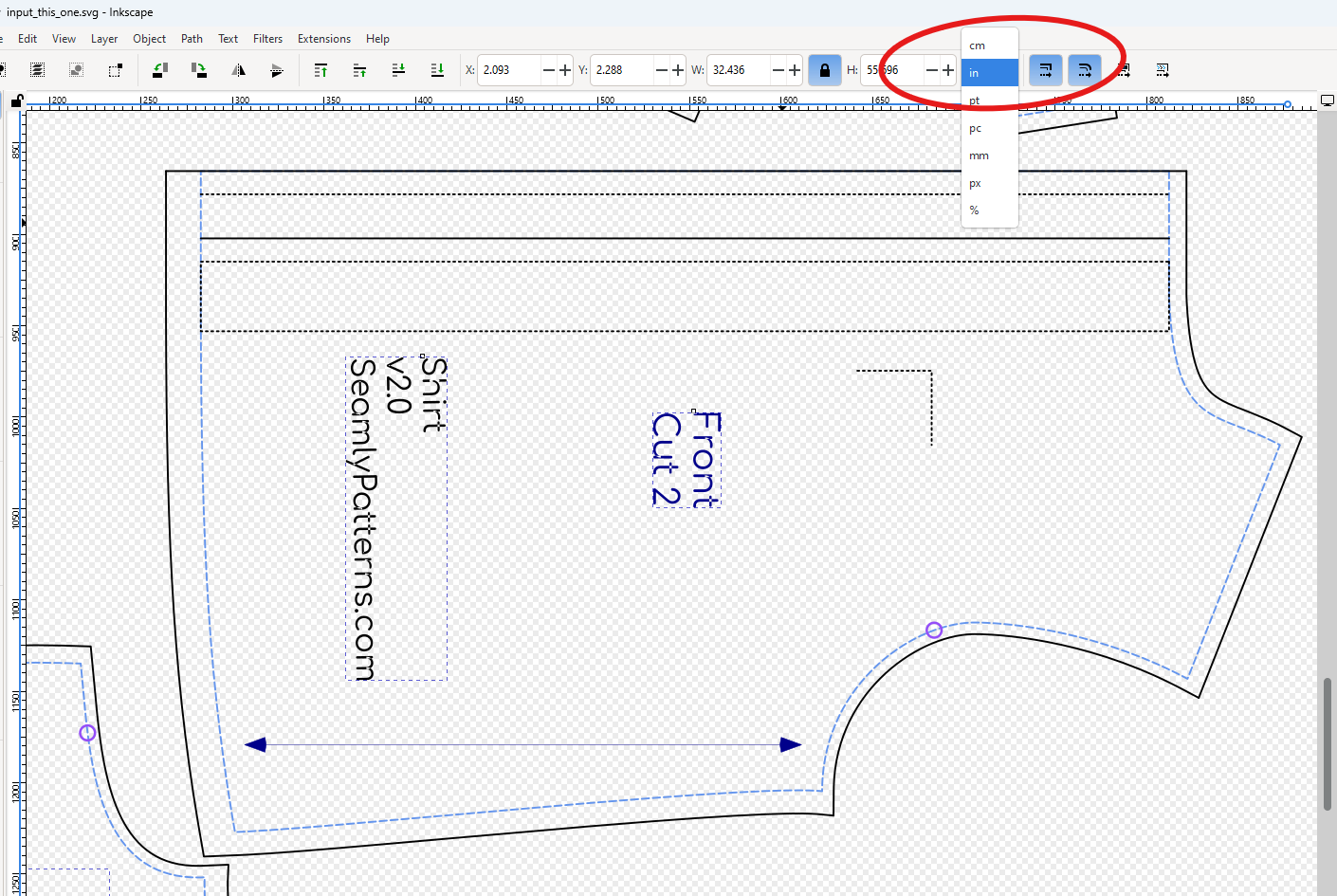The image size is (1337, 896).
Task: Pick cm unit option
Action: (977, 46)
